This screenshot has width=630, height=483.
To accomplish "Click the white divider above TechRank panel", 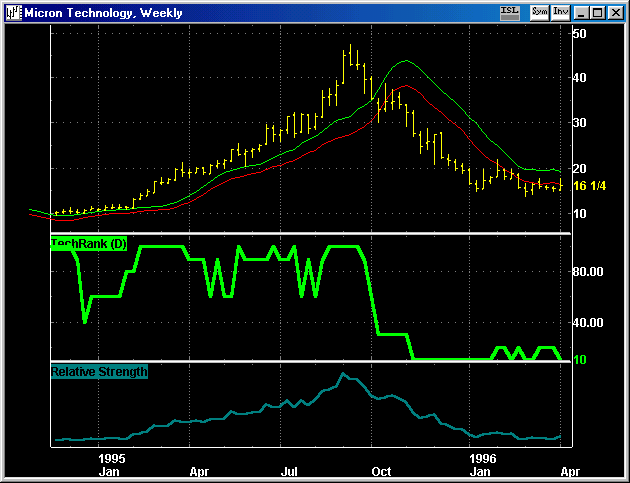I will (x=311, y=233).
